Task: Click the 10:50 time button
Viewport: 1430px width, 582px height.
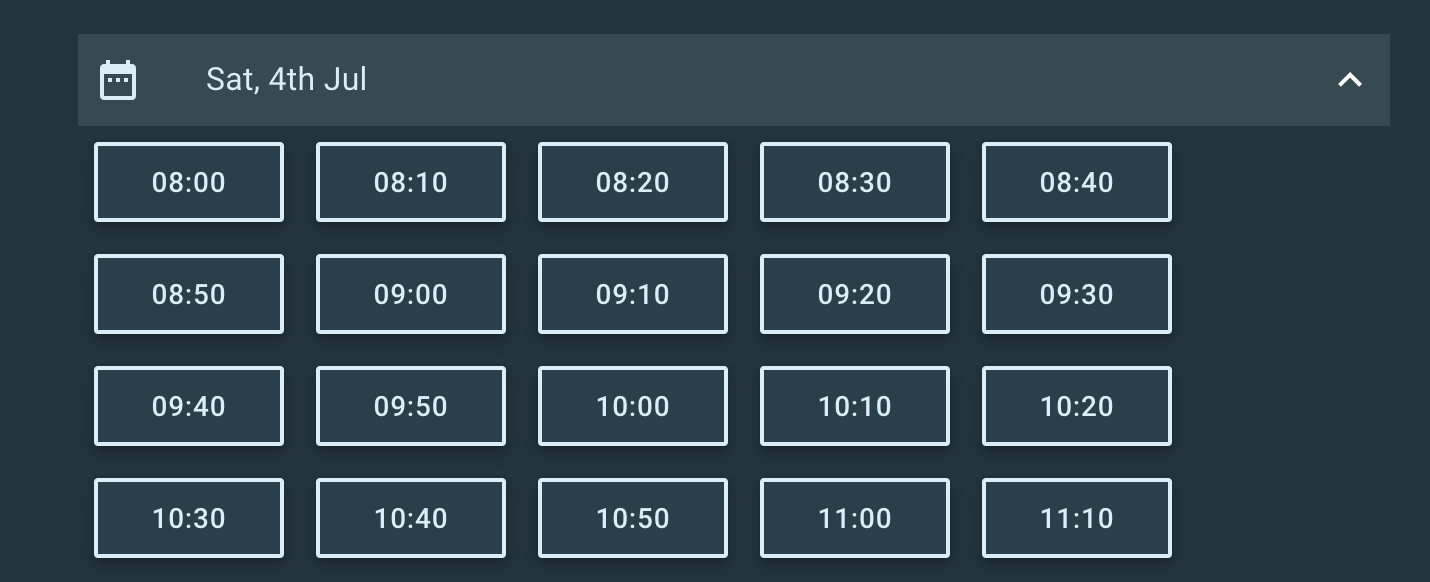Action: tap(633, 518)
